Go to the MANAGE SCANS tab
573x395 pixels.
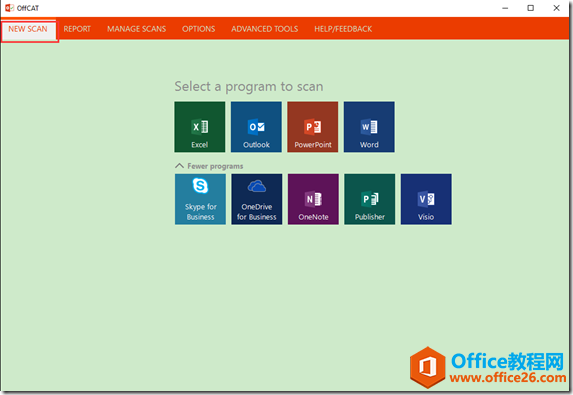137,29
